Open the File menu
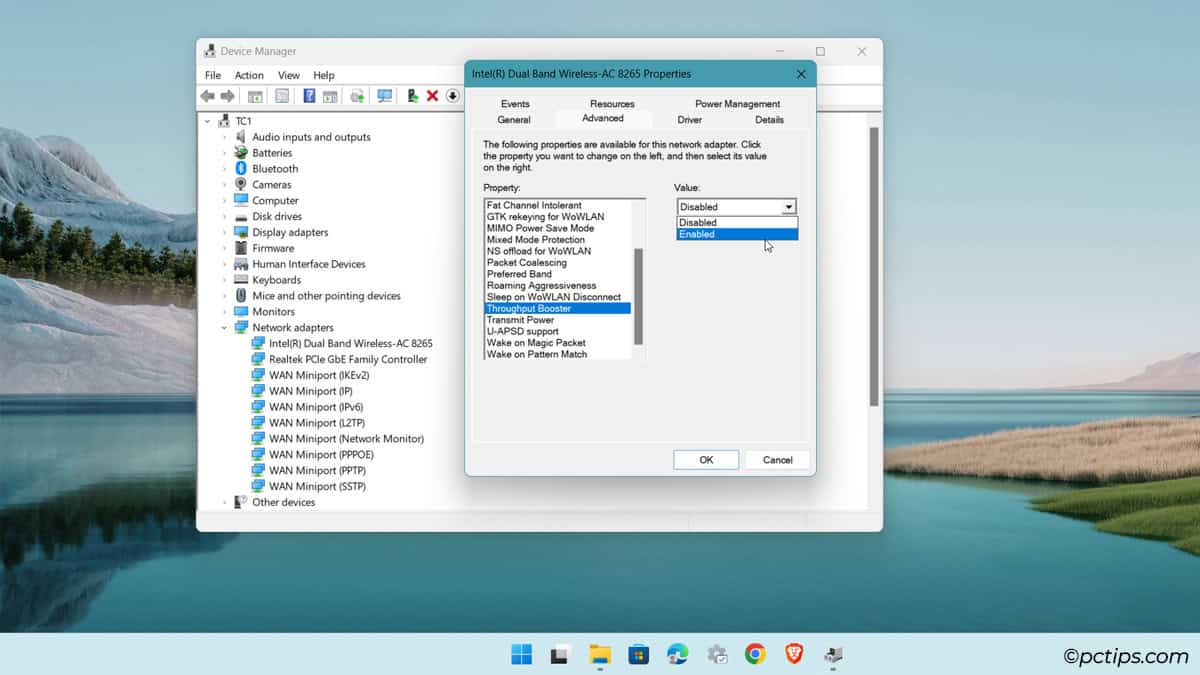This screenshot has height=675, width=1200. 213,75
